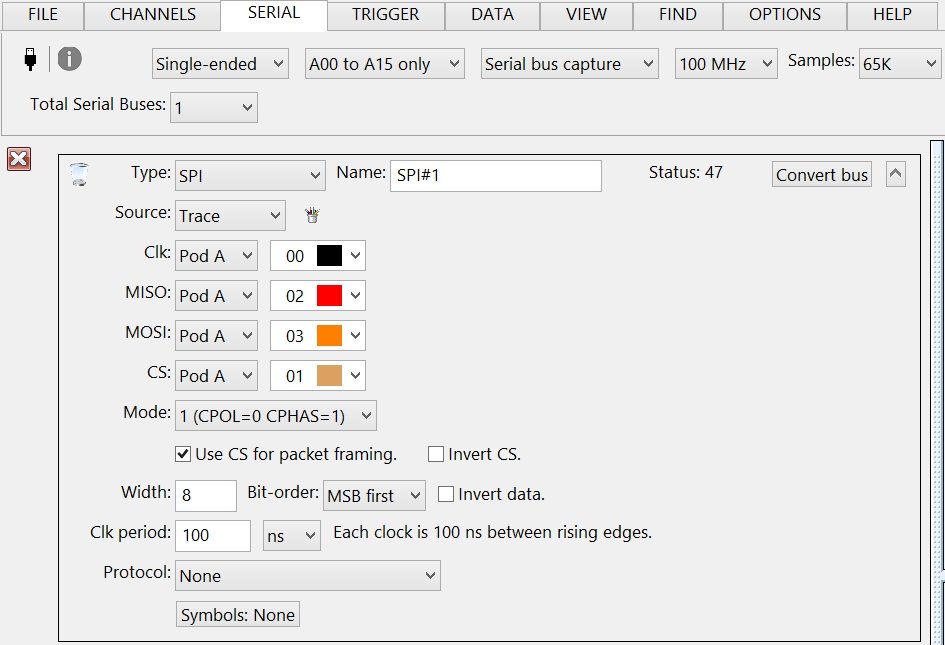
Task: Open the SPI Mode dropdown
Action: (276, 416)
